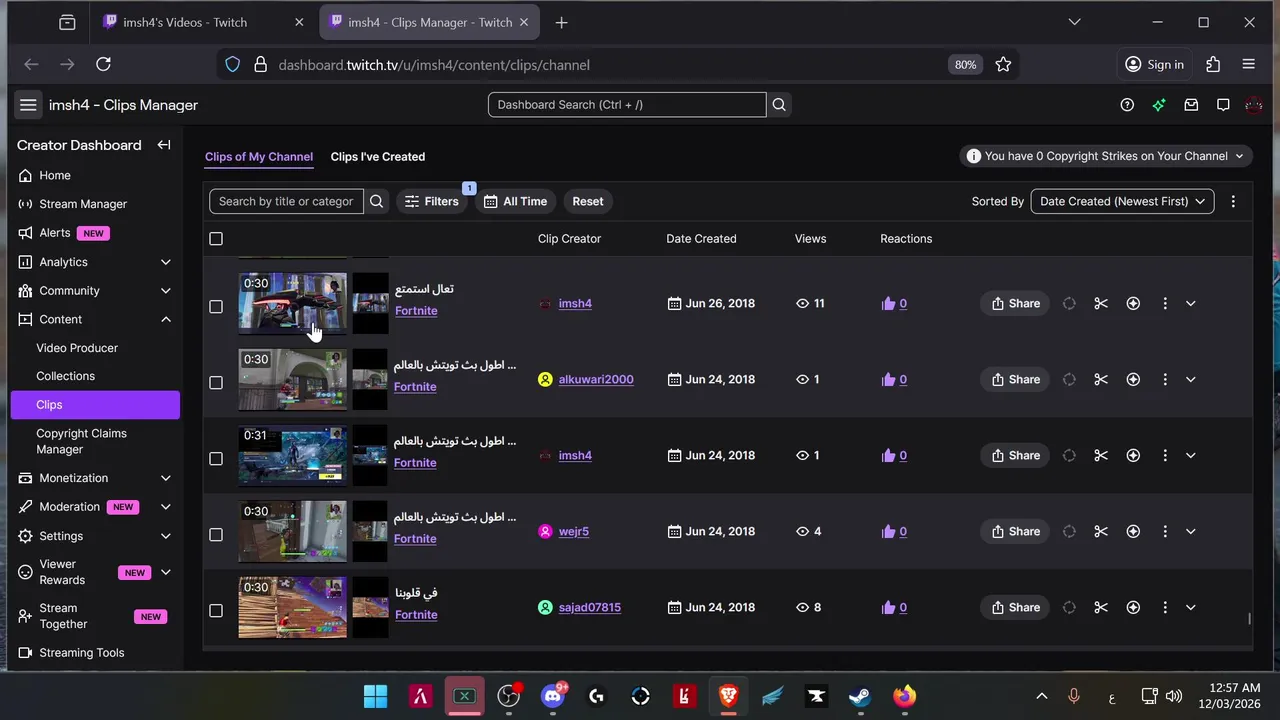1280x720 pixels.
Task: Open the profile avatar at top right
Action: click(x=1254, y=105)
